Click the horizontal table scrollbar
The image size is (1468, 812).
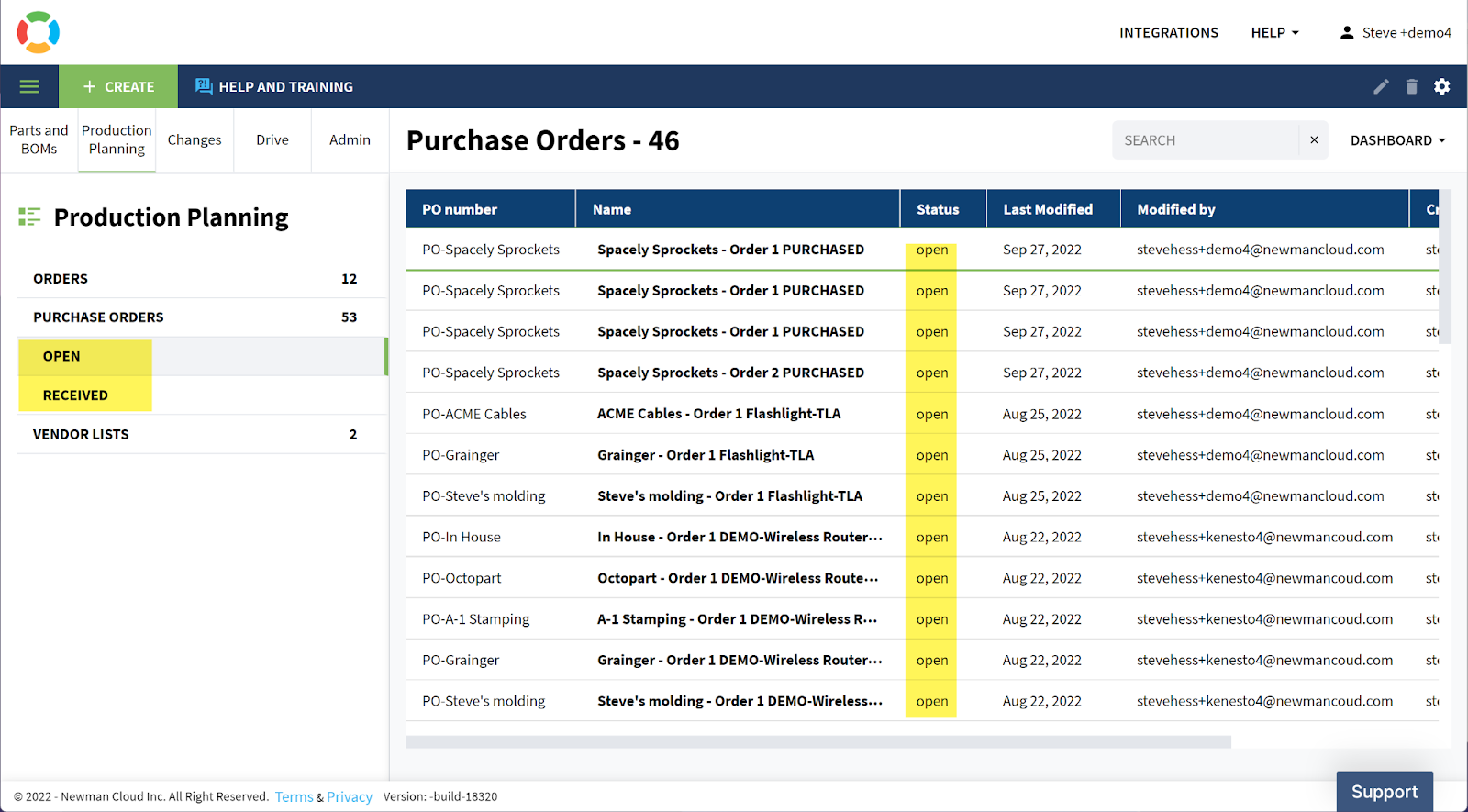click(x=818, y=741)
